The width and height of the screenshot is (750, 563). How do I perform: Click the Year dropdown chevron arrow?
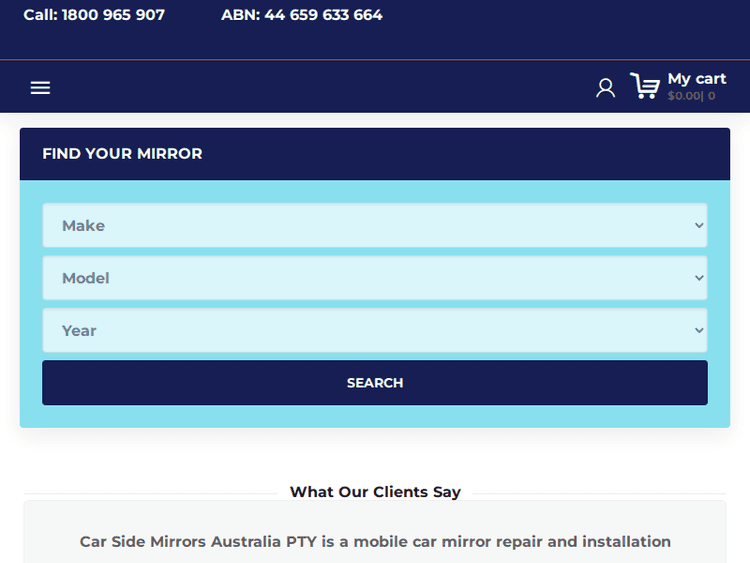pos(699,331)
